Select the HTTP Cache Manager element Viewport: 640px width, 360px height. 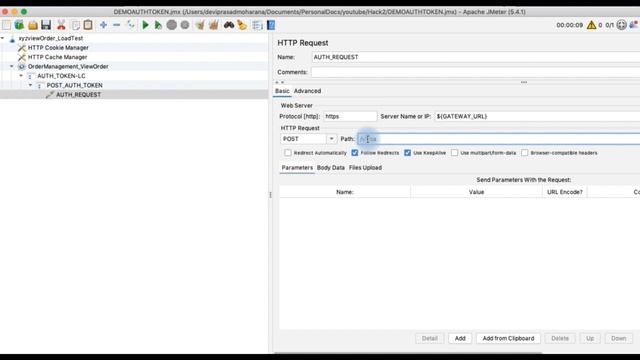click(58, 57)
